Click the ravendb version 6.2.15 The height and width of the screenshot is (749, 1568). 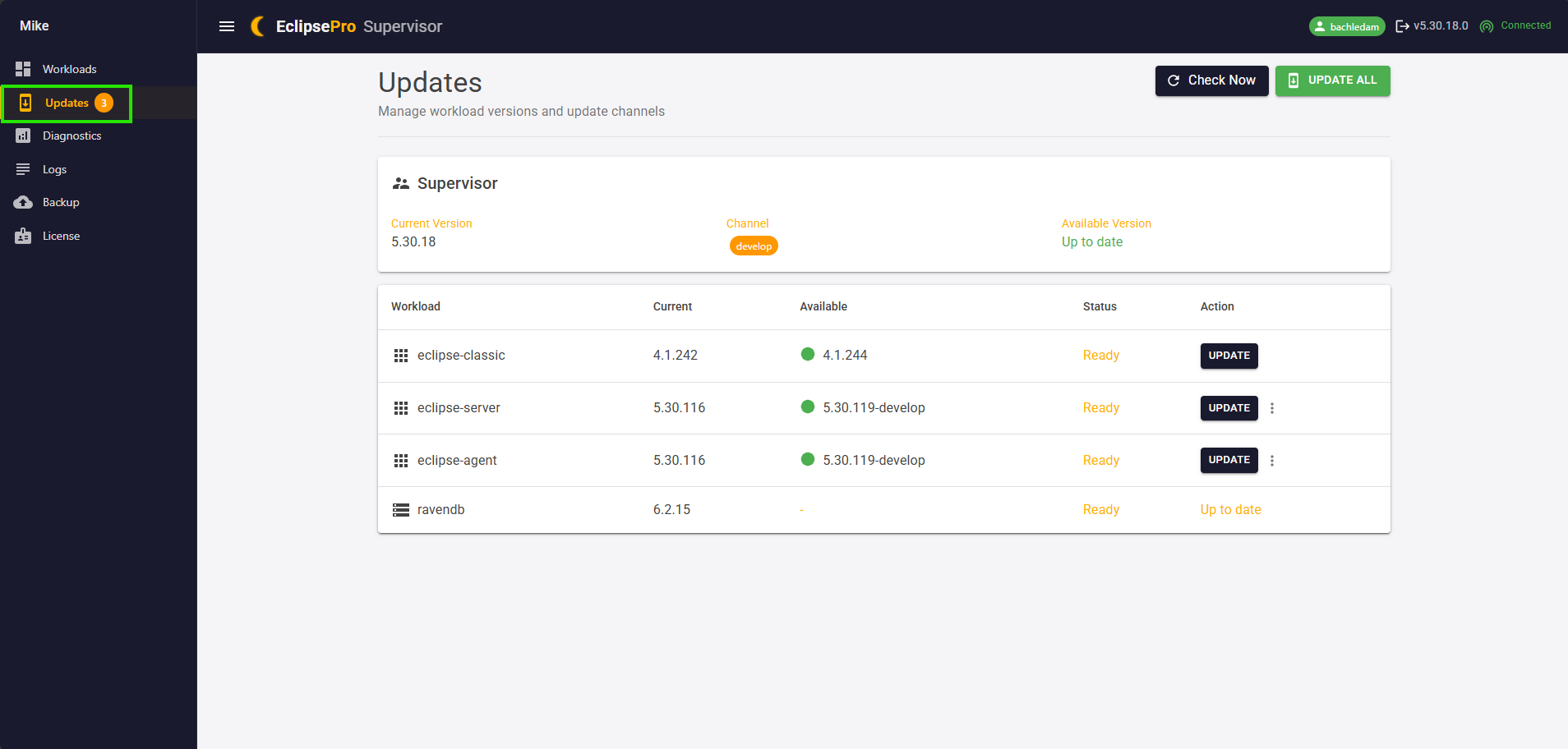(671, 510)
